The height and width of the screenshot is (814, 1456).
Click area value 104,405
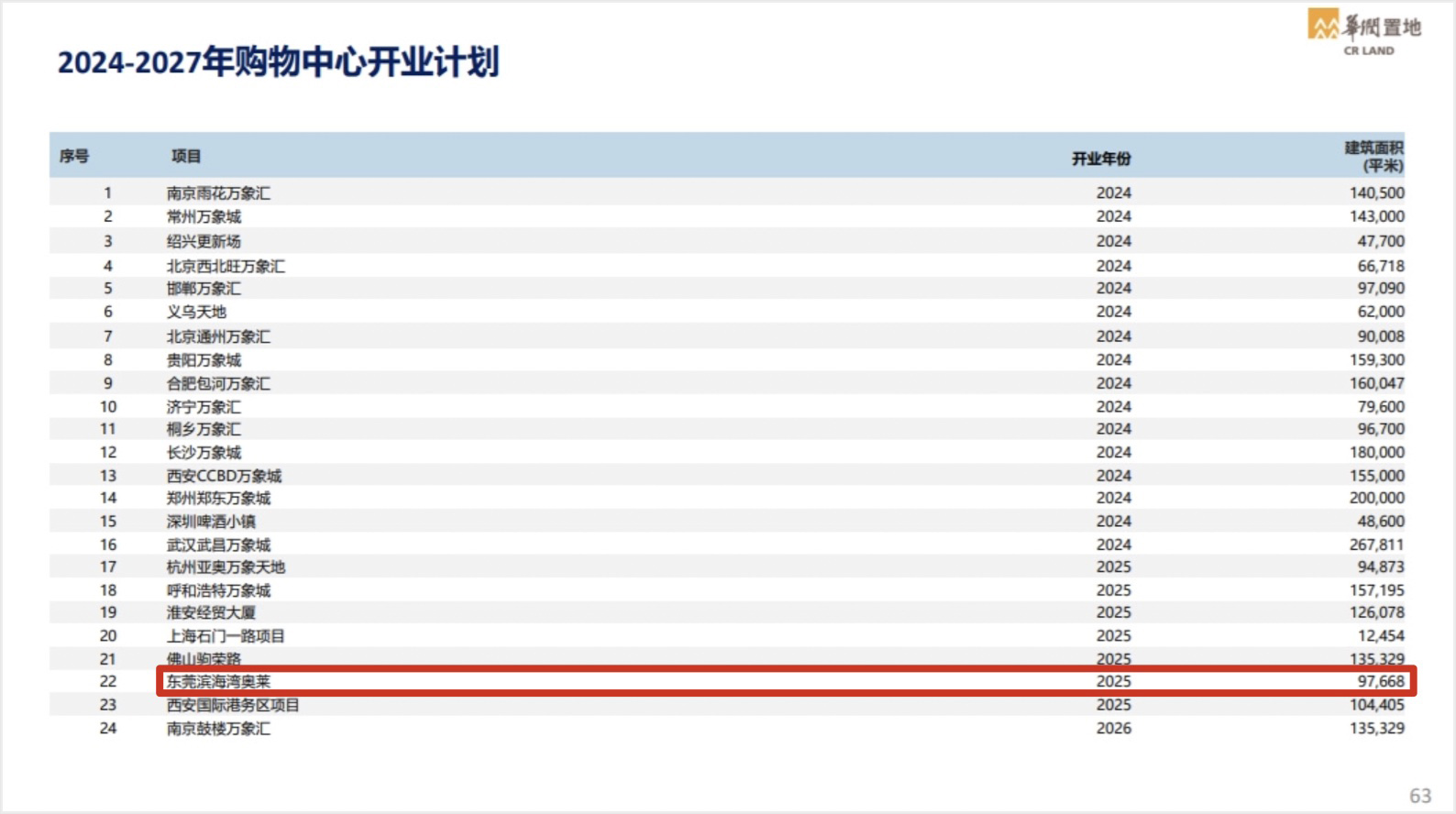tap(1376, 705)
